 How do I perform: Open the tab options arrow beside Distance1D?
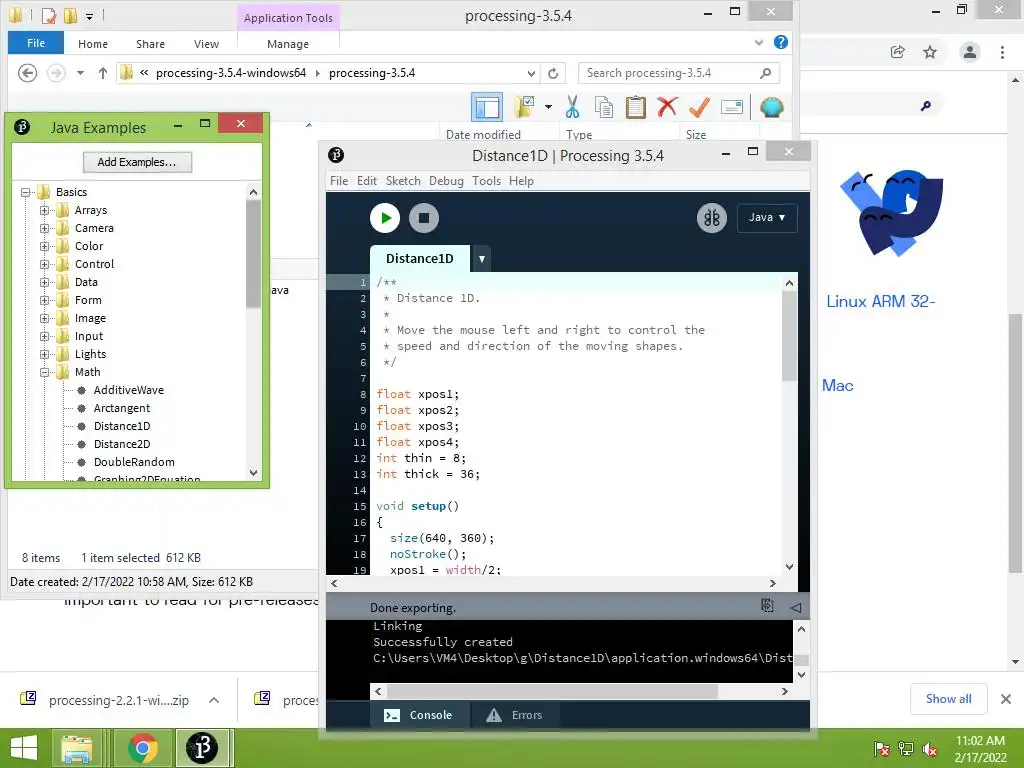click(x=481, y=259)
